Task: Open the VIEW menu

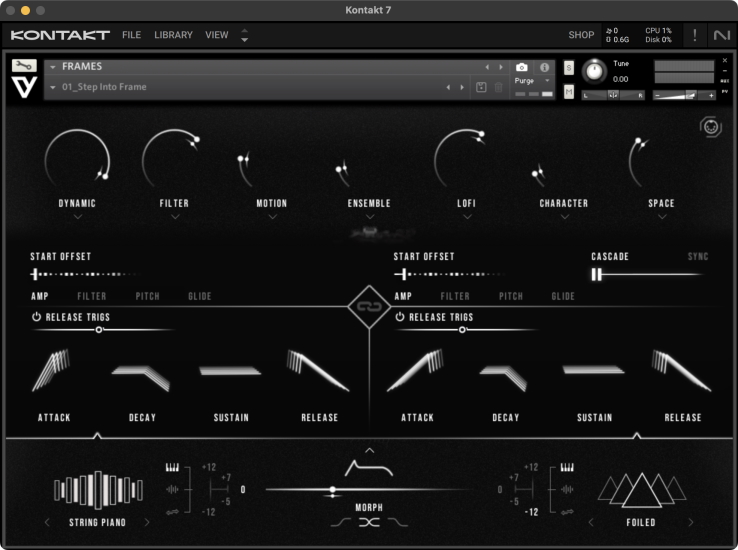Action: pyautogui.click(x=217, y=35)
